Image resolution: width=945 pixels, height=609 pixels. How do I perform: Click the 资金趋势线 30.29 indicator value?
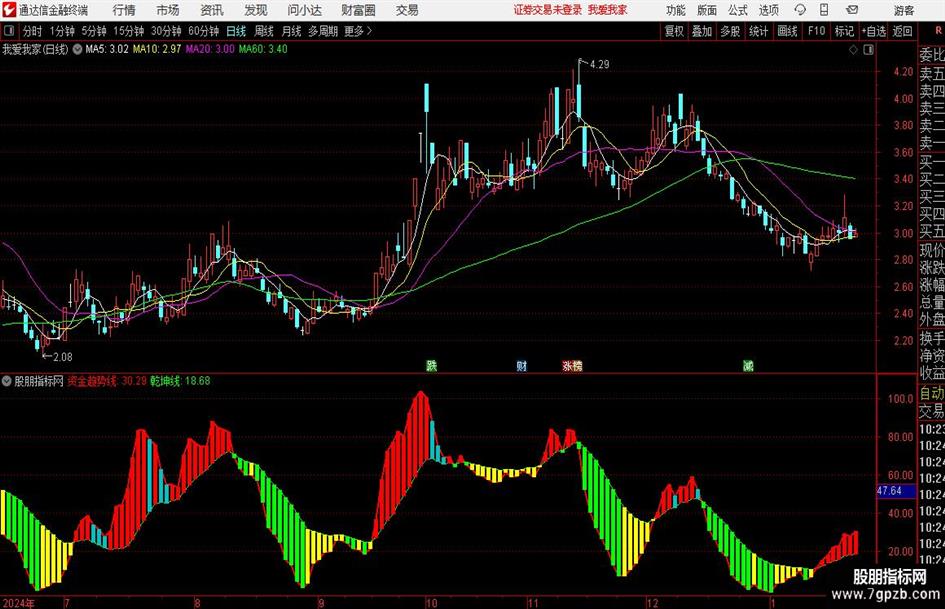[107, 381]
